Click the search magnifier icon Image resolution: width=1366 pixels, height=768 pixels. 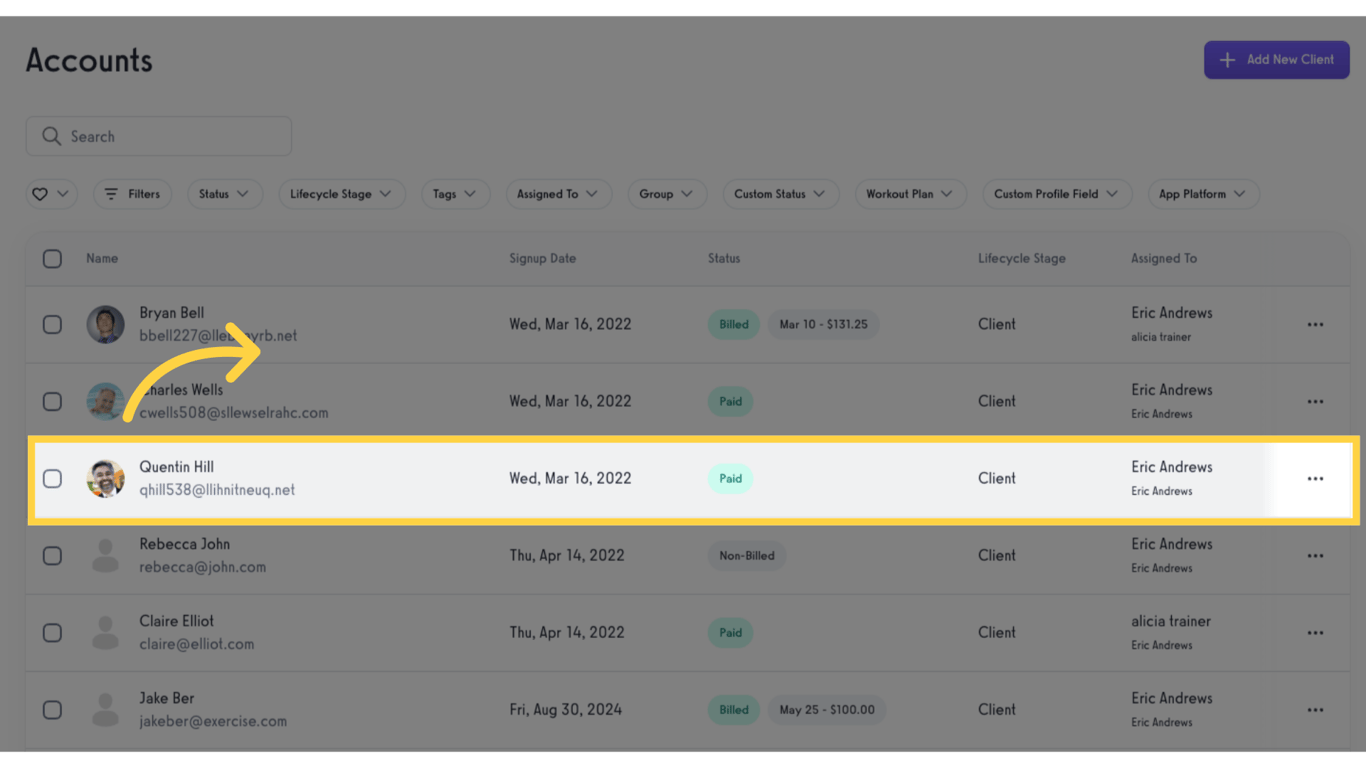click(52, 135)
